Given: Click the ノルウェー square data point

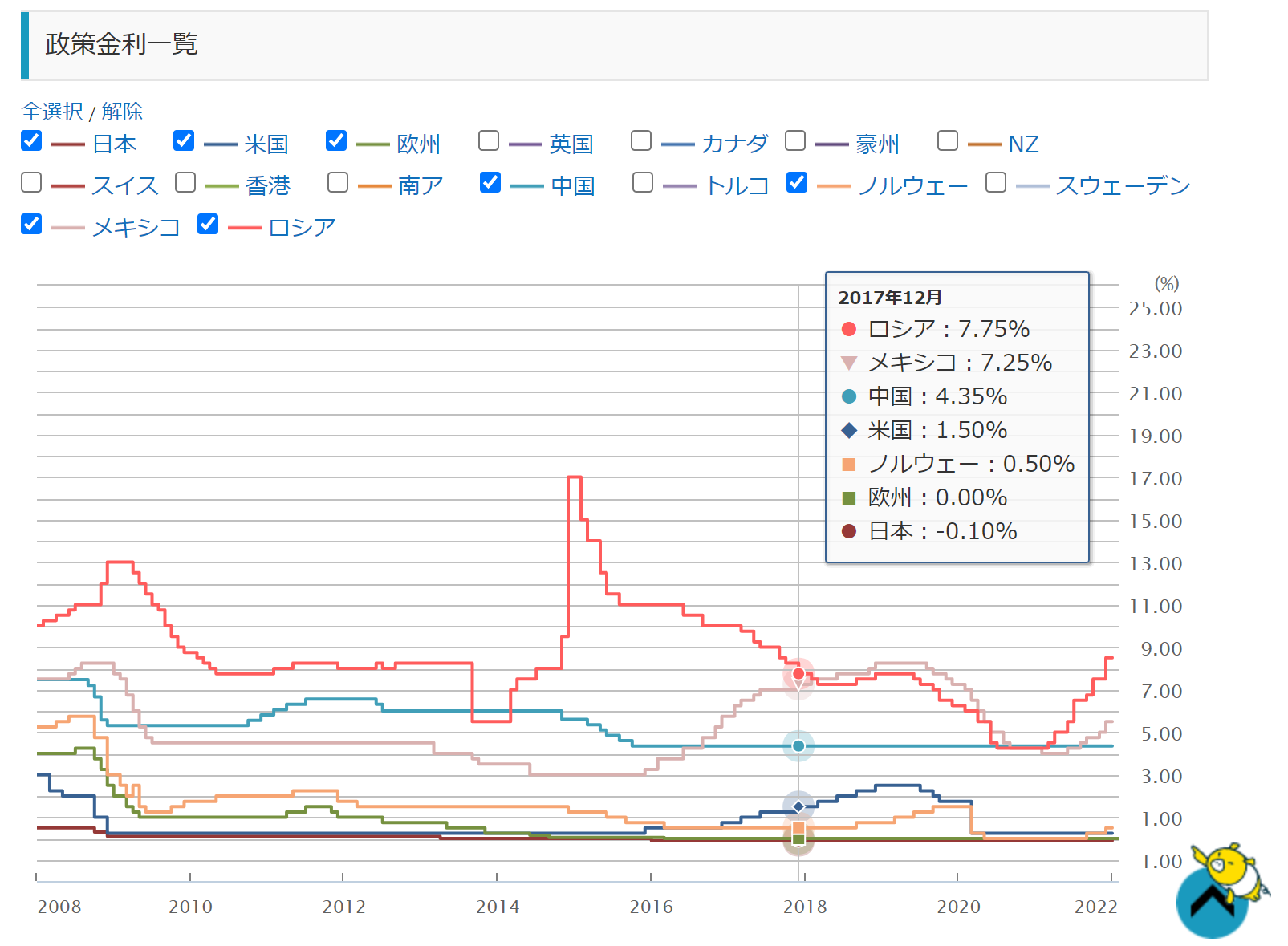Looking at the screenshot, I should click(x=798, y=827).
